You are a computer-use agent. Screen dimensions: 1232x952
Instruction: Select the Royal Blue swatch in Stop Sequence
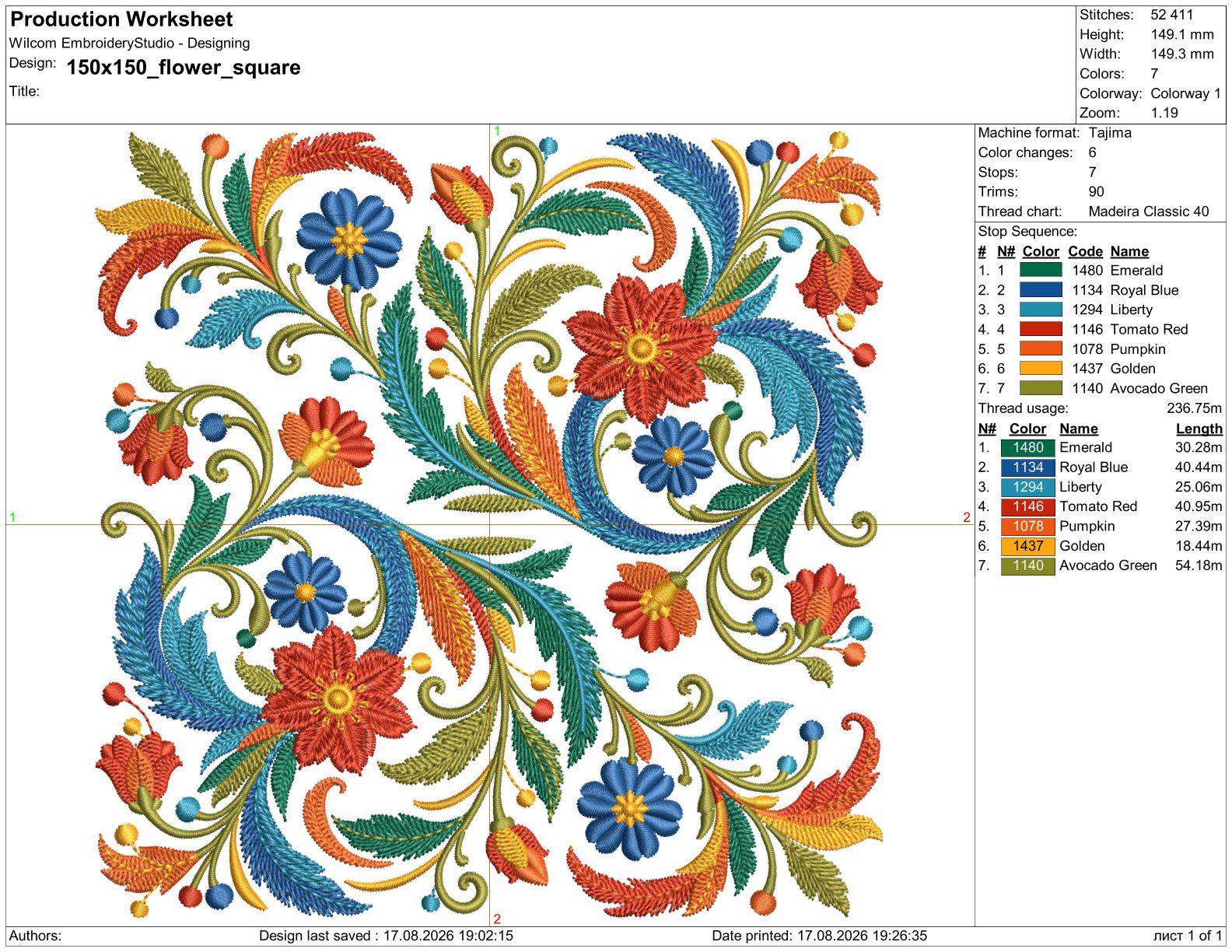click(1041, 289)
